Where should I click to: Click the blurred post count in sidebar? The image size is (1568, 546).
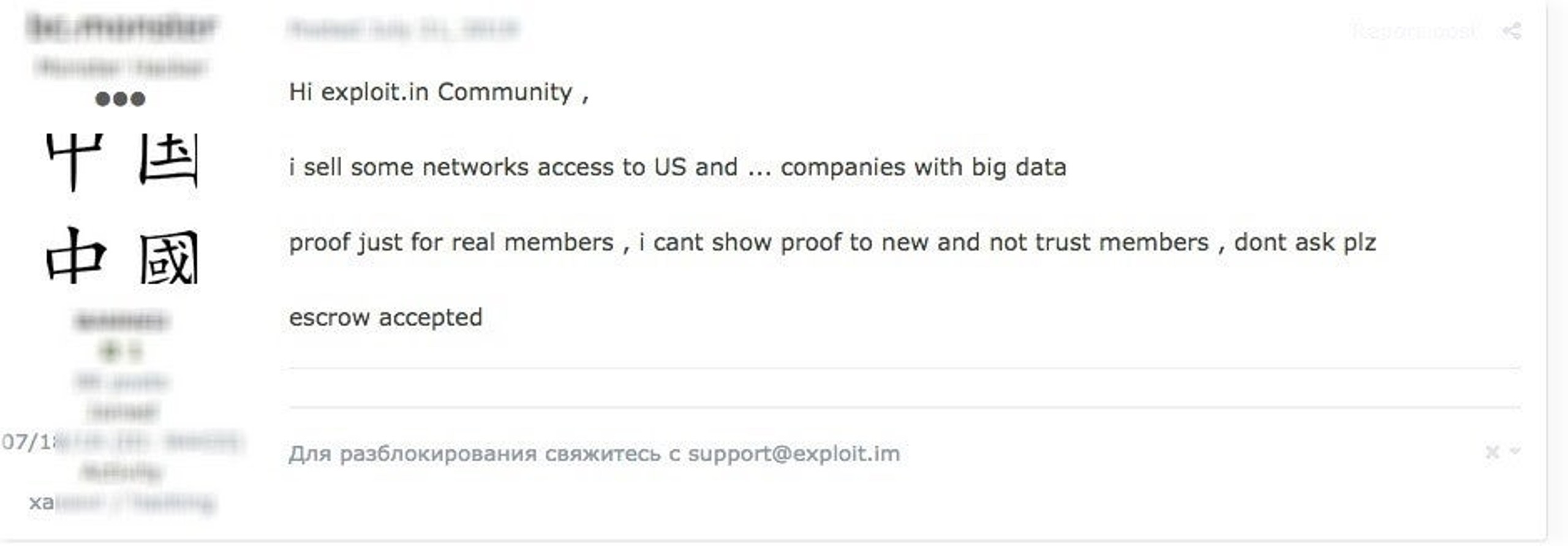click(x=121, y=382)
